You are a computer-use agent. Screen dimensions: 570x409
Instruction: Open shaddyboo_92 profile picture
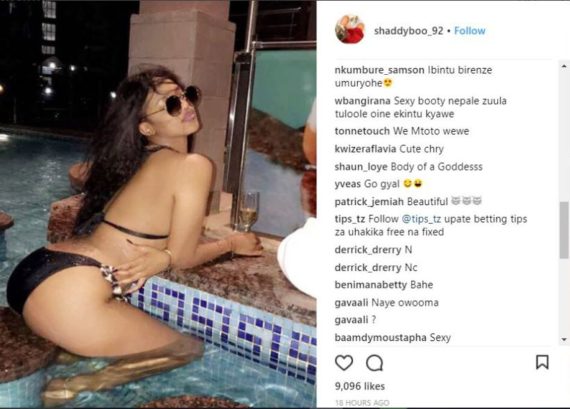(x=350, y=29)
